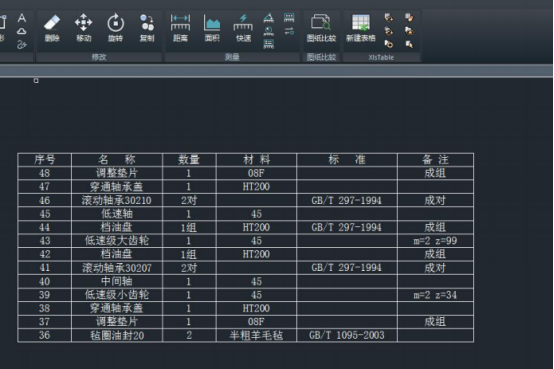Click the middle-right small XlsTable icon
Image resolution: width=554 pixels, height=369 pixels.
click(409, 31)
